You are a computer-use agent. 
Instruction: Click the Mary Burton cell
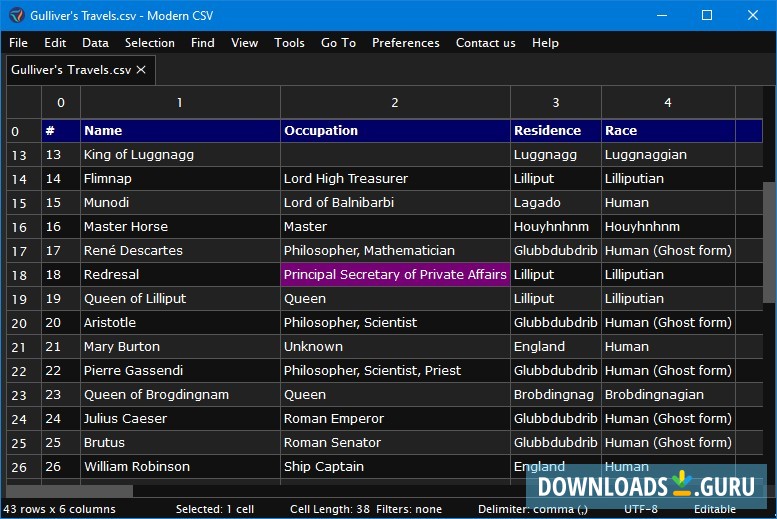coord(180,346)
